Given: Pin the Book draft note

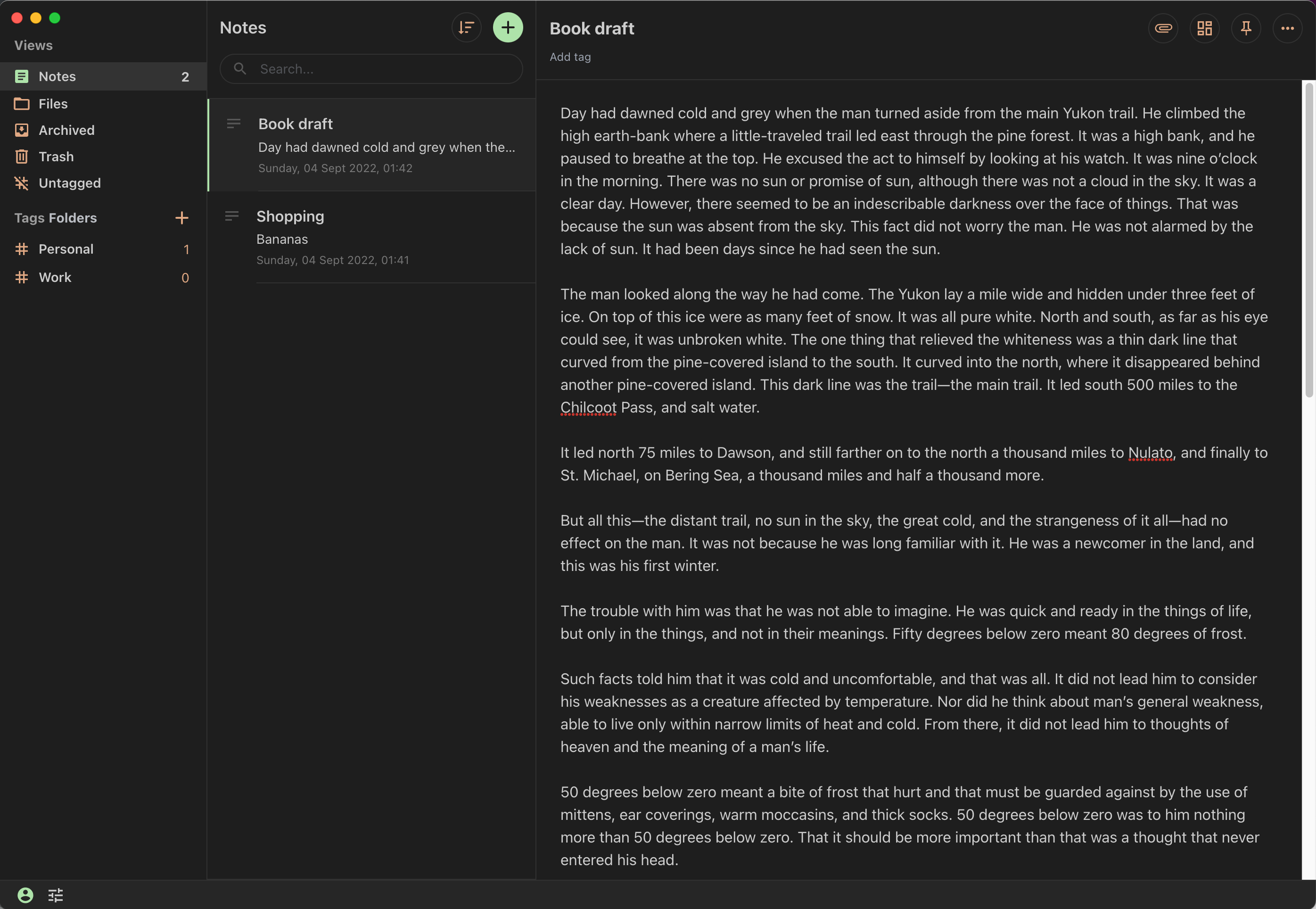Looking at the screenshot, I should (1246, 28).
